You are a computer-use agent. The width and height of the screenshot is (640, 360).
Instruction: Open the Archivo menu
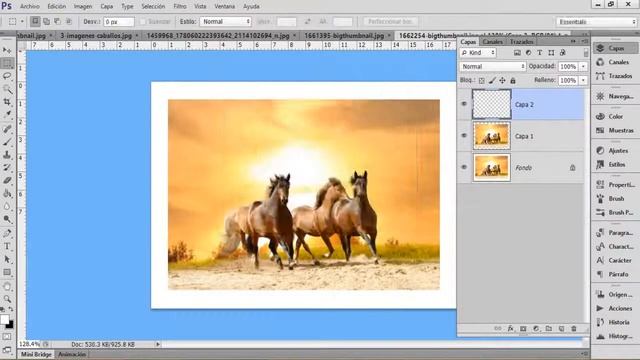tap(30, 6)
